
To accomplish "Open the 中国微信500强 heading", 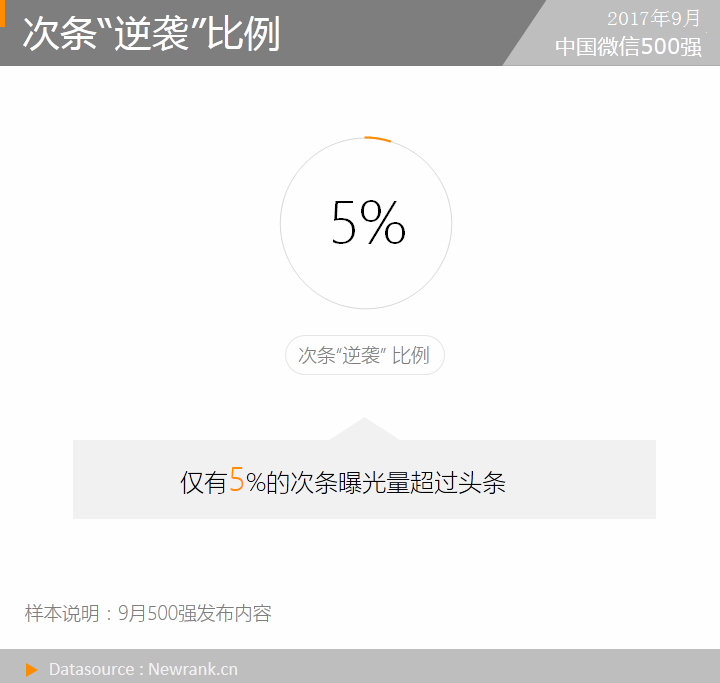I will pos(628,47).
